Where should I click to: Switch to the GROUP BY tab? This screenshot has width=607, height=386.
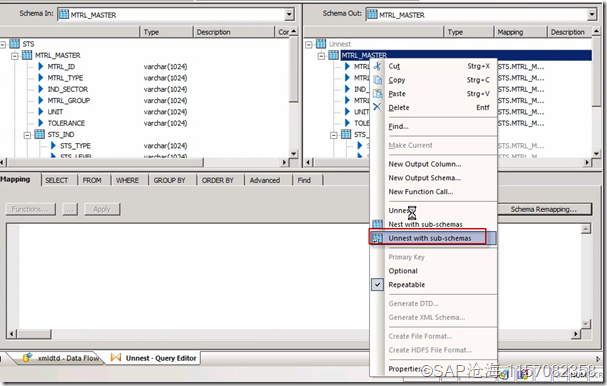pos(170,180)
